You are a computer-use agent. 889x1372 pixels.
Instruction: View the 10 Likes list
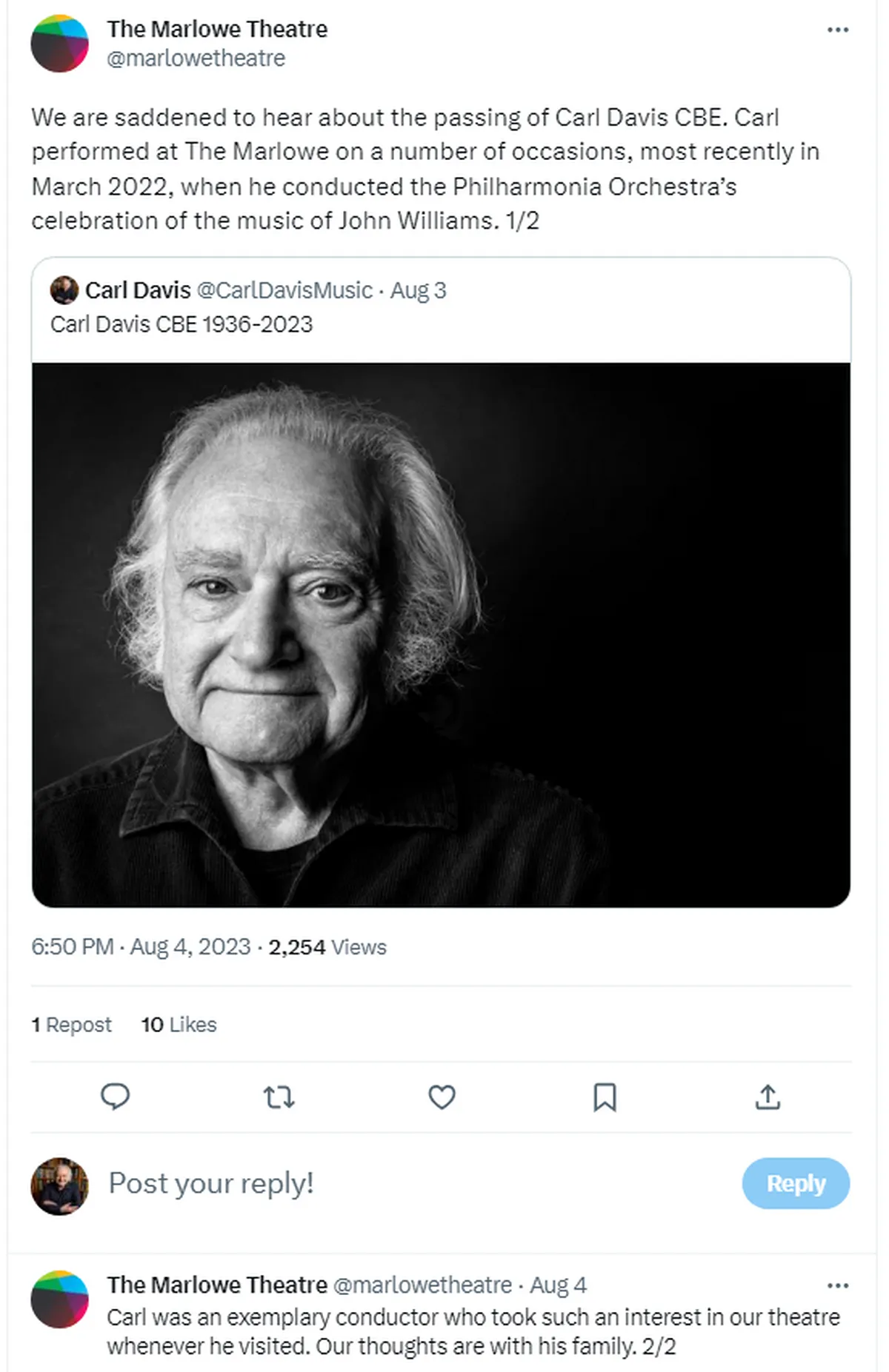179,1025
